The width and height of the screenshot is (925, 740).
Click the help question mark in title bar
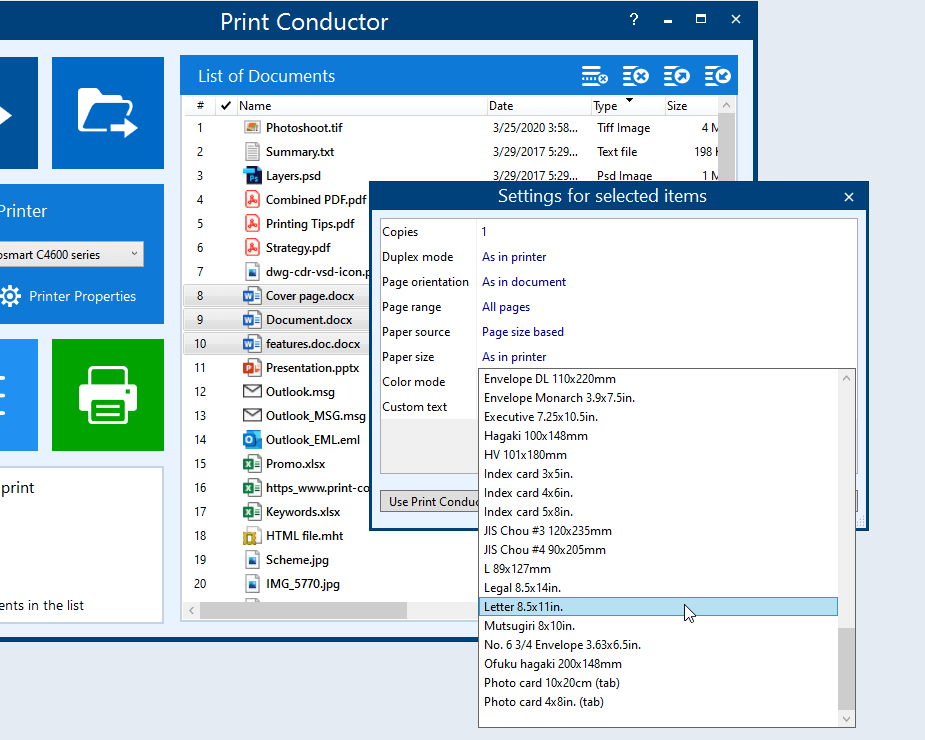pos(634,20)
